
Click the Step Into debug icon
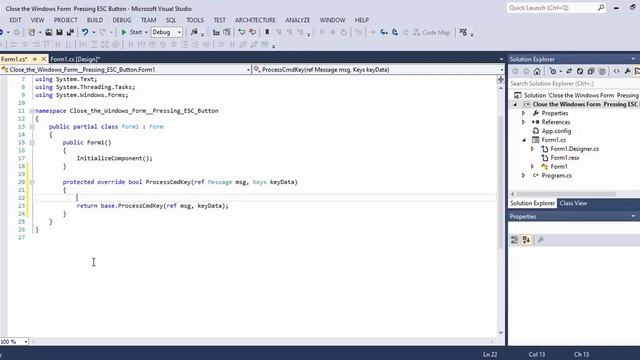[384, 32]
